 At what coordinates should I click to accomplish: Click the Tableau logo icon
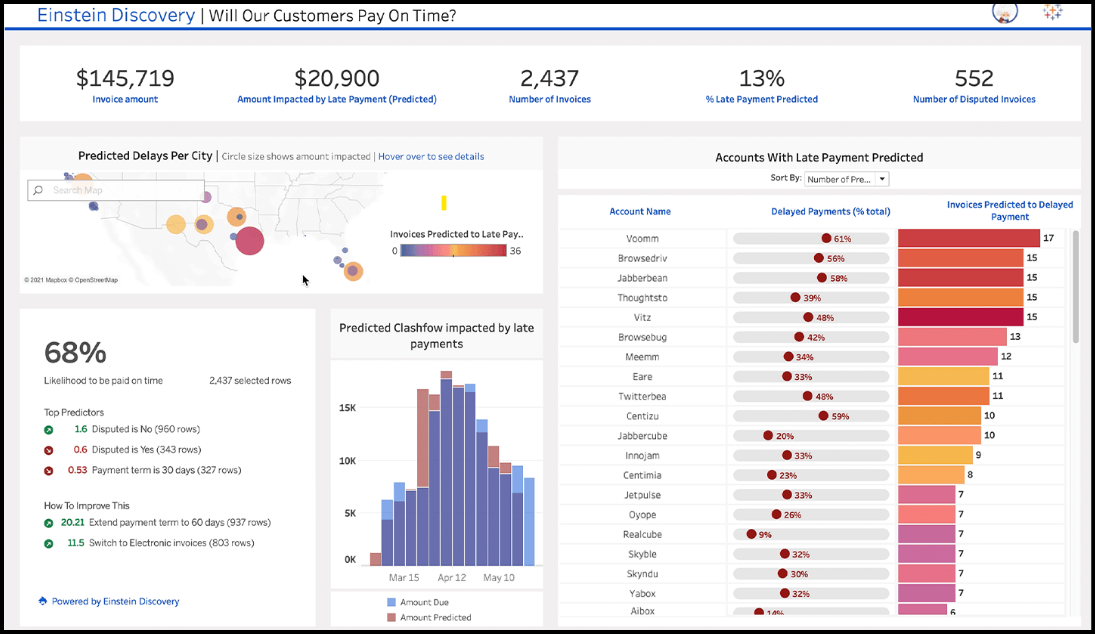(x=1052, y=11)
